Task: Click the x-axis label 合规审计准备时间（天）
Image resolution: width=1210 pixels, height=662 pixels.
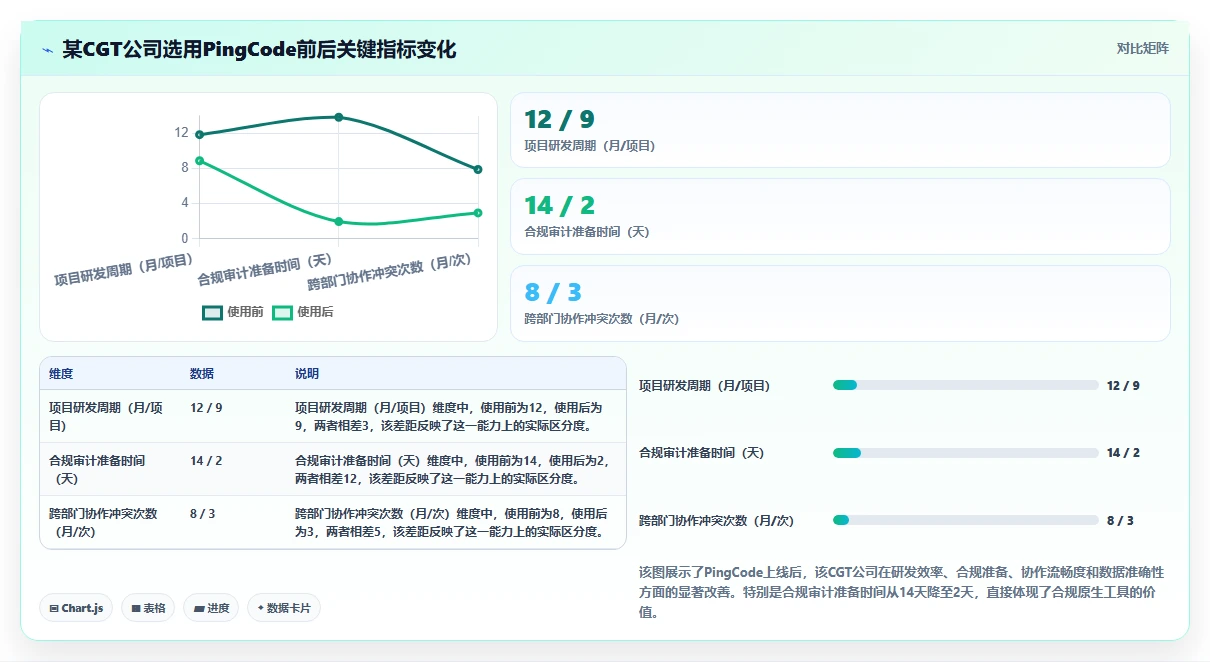Action: (x=265, y=270)
